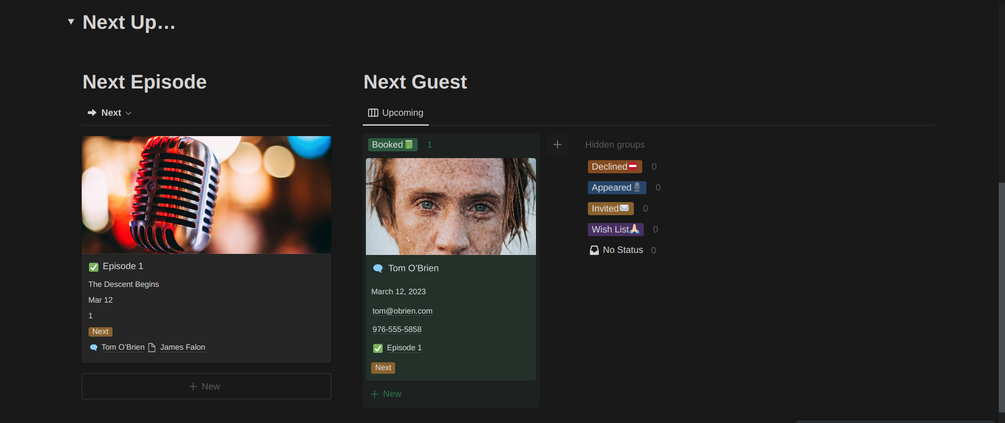Click the page icon before James Falon
1005x423 pixels.
[x=152, y=347]
